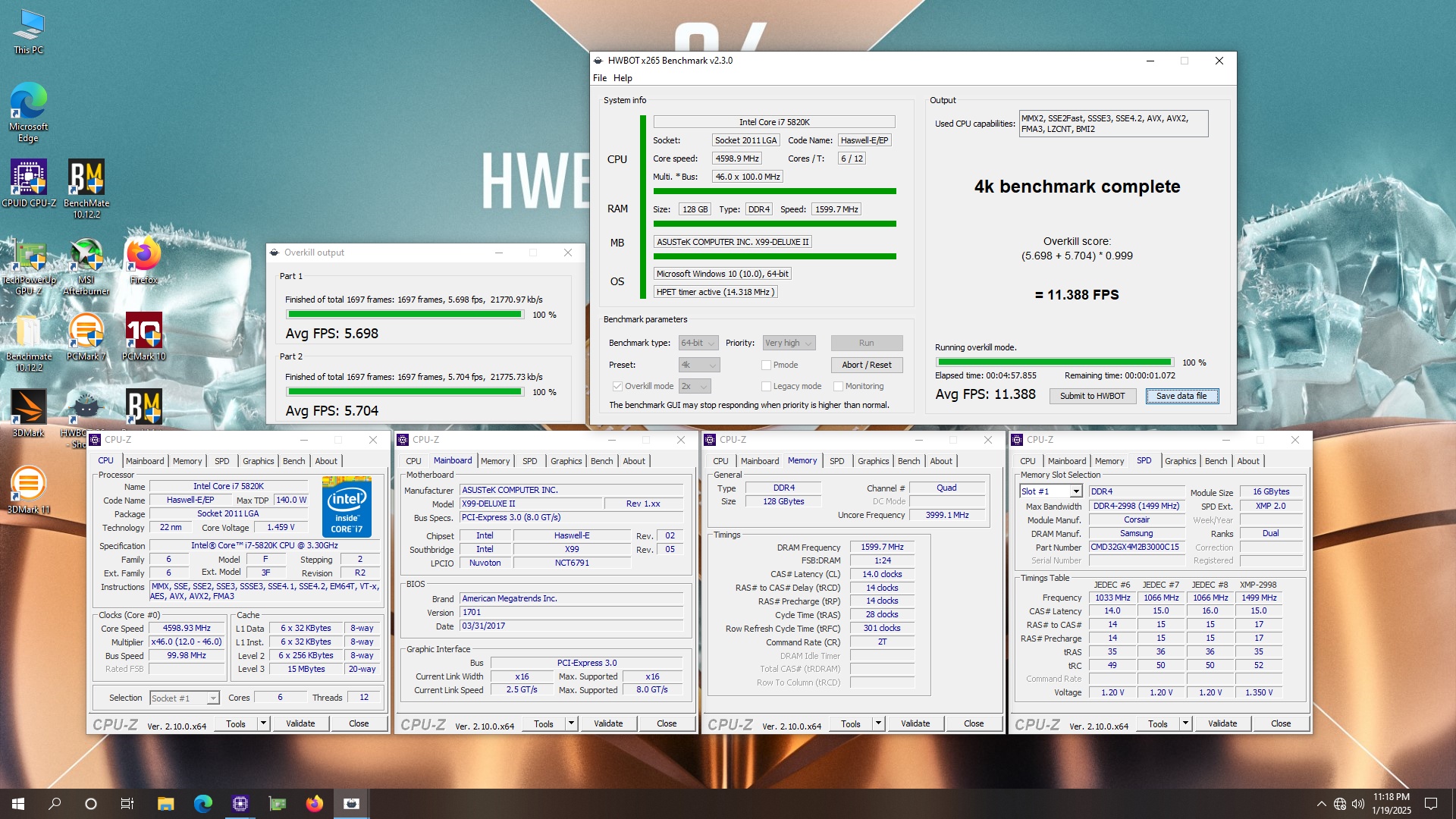Enable the Legacy mode checkbox
Screen dimensions: 1456x819
(766, 387)
